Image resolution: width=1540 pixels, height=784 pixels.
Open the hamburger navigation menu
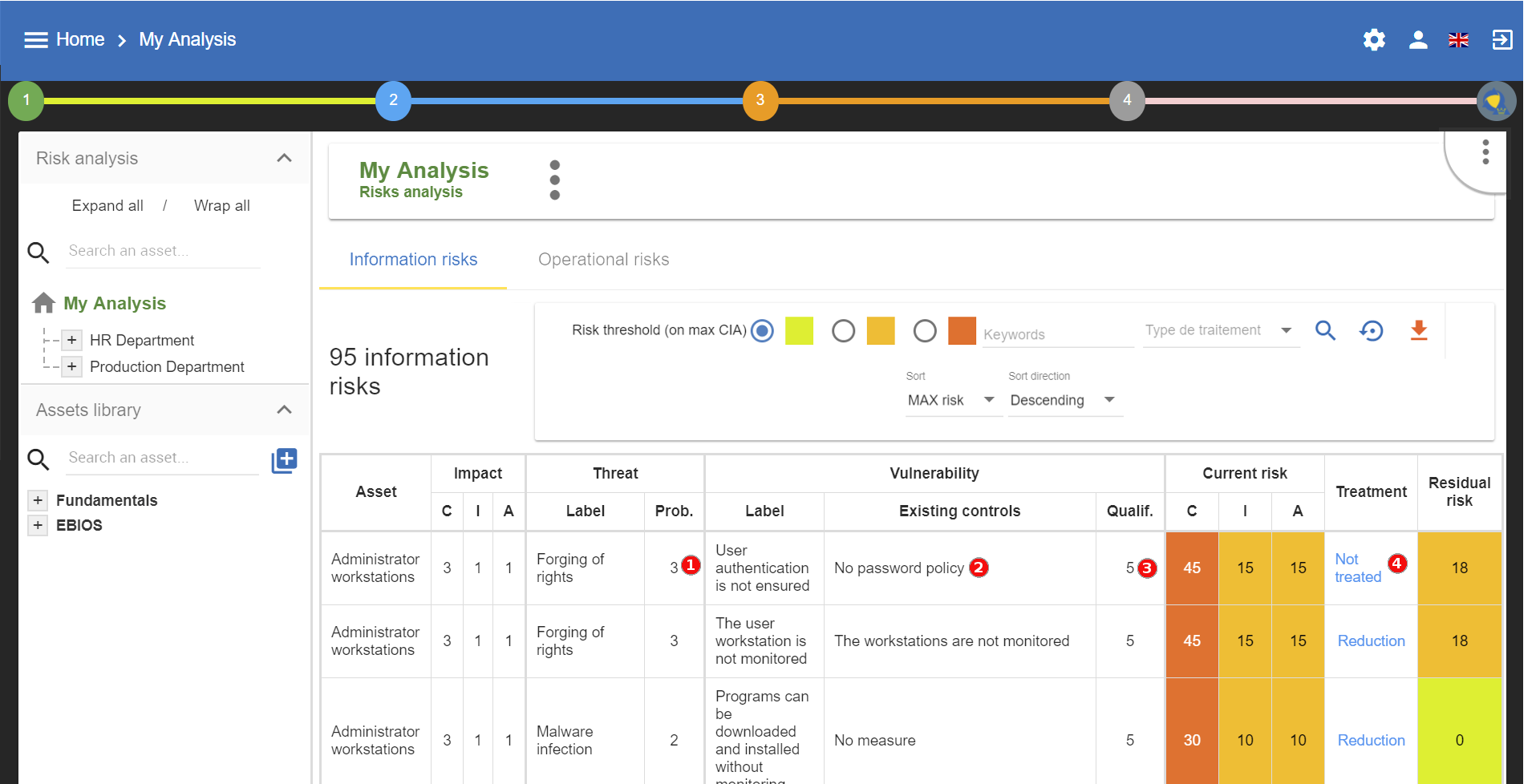pos(36,40)
